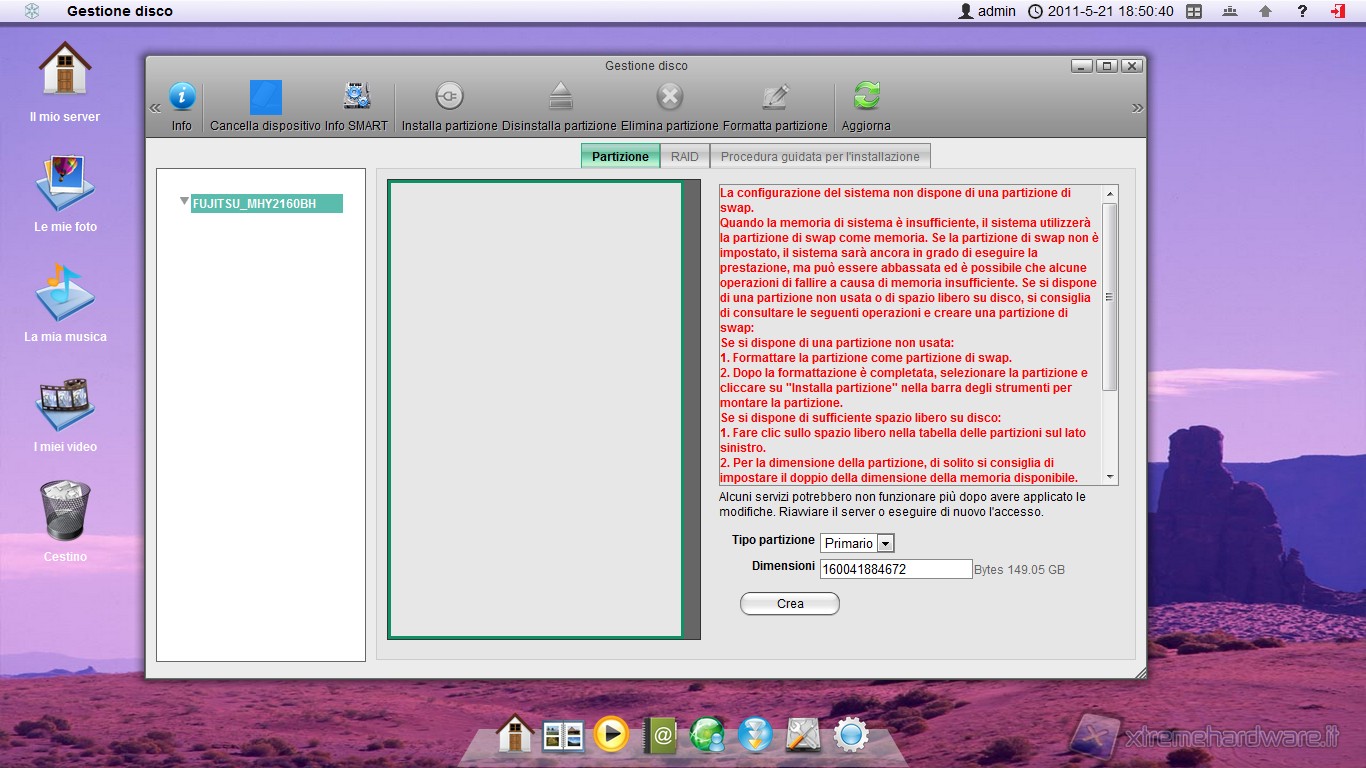The image size is (1366, 768).
Task: Click the Dimensioni size input field
Action: pyautogui.click(x=895, y=569)
